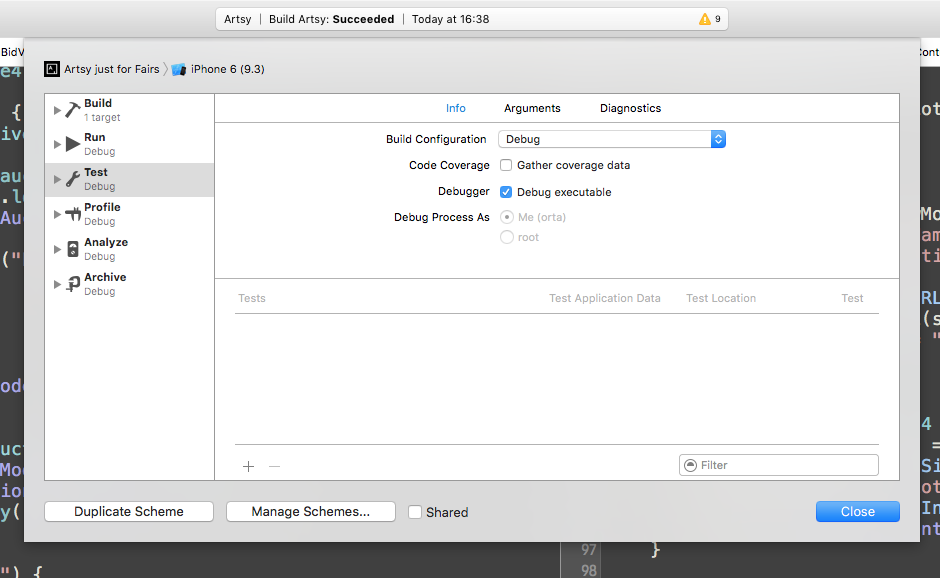Switch to the Arguments tab
The image size is (940, 578).
[532, 108]
